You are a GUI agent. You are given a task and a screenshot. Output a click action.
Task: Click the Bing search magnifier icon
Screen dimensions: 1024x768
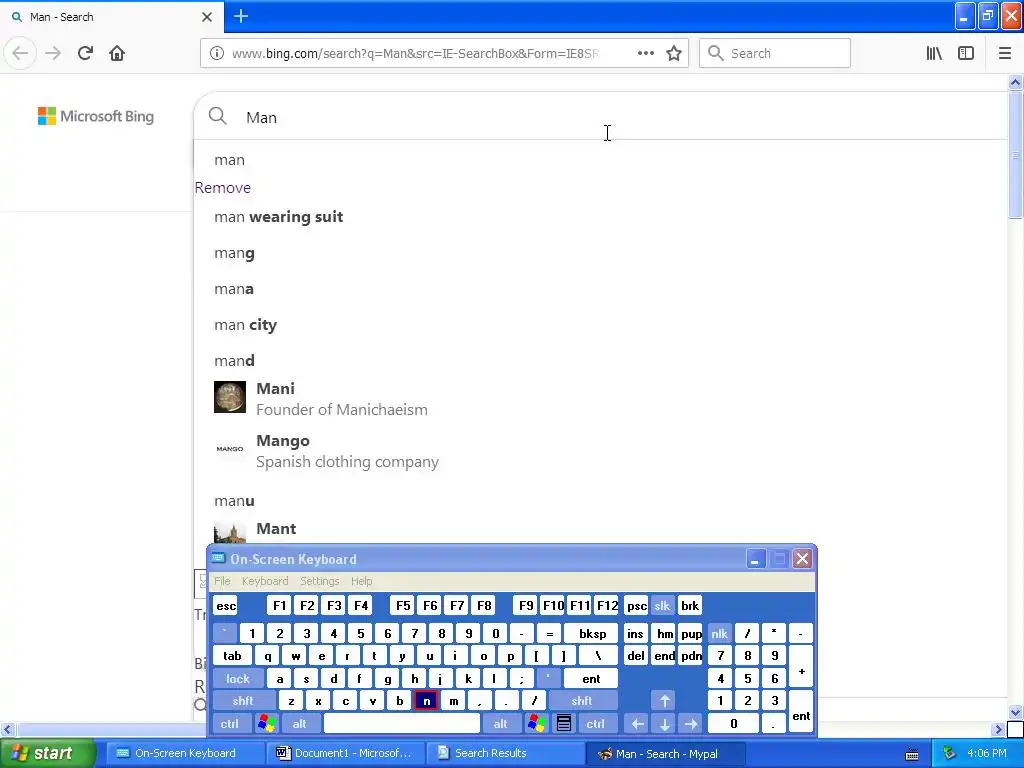(217, 116)
